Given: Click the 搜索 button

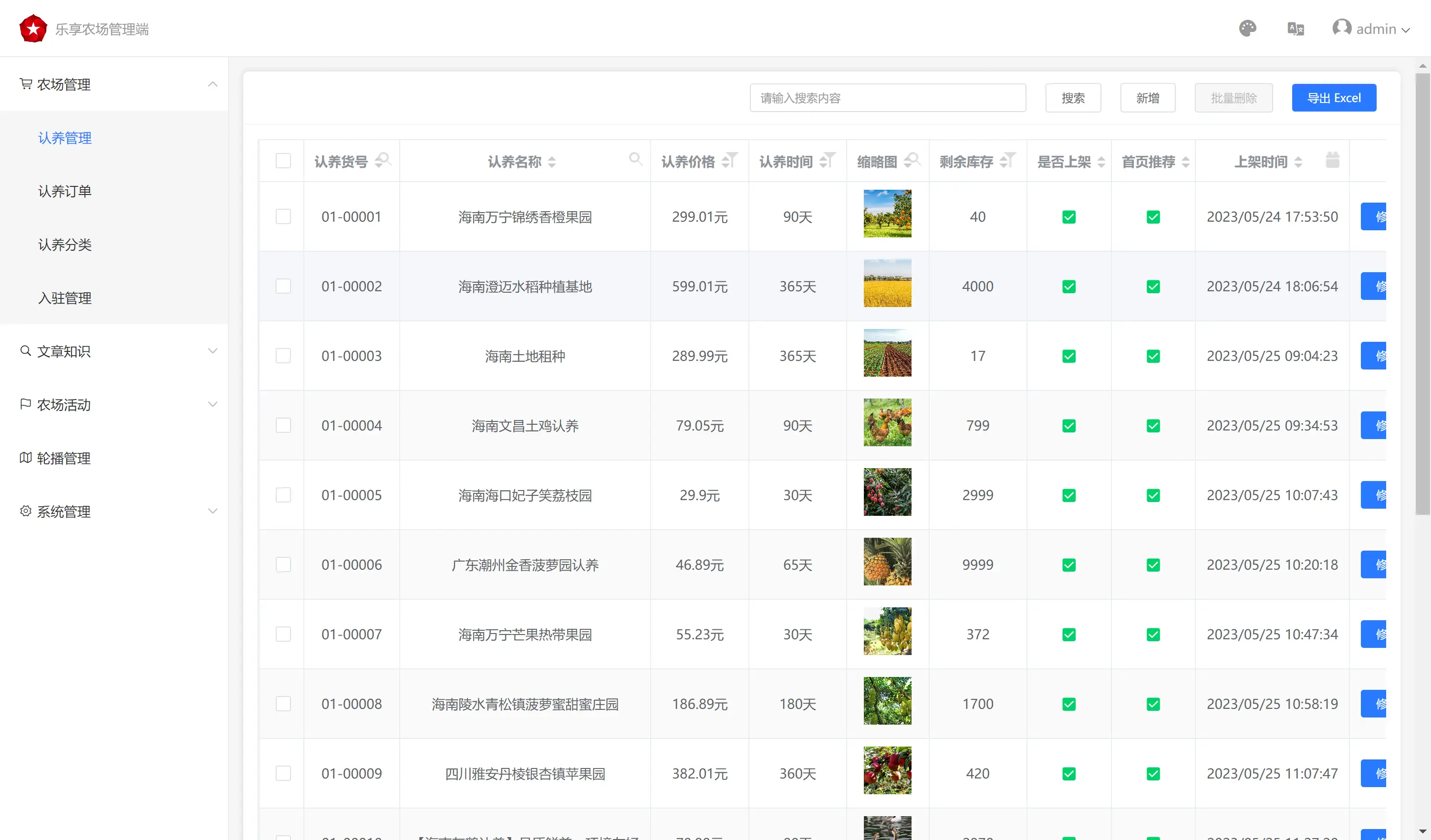Looking at the screenshot, I should 1073,98.
